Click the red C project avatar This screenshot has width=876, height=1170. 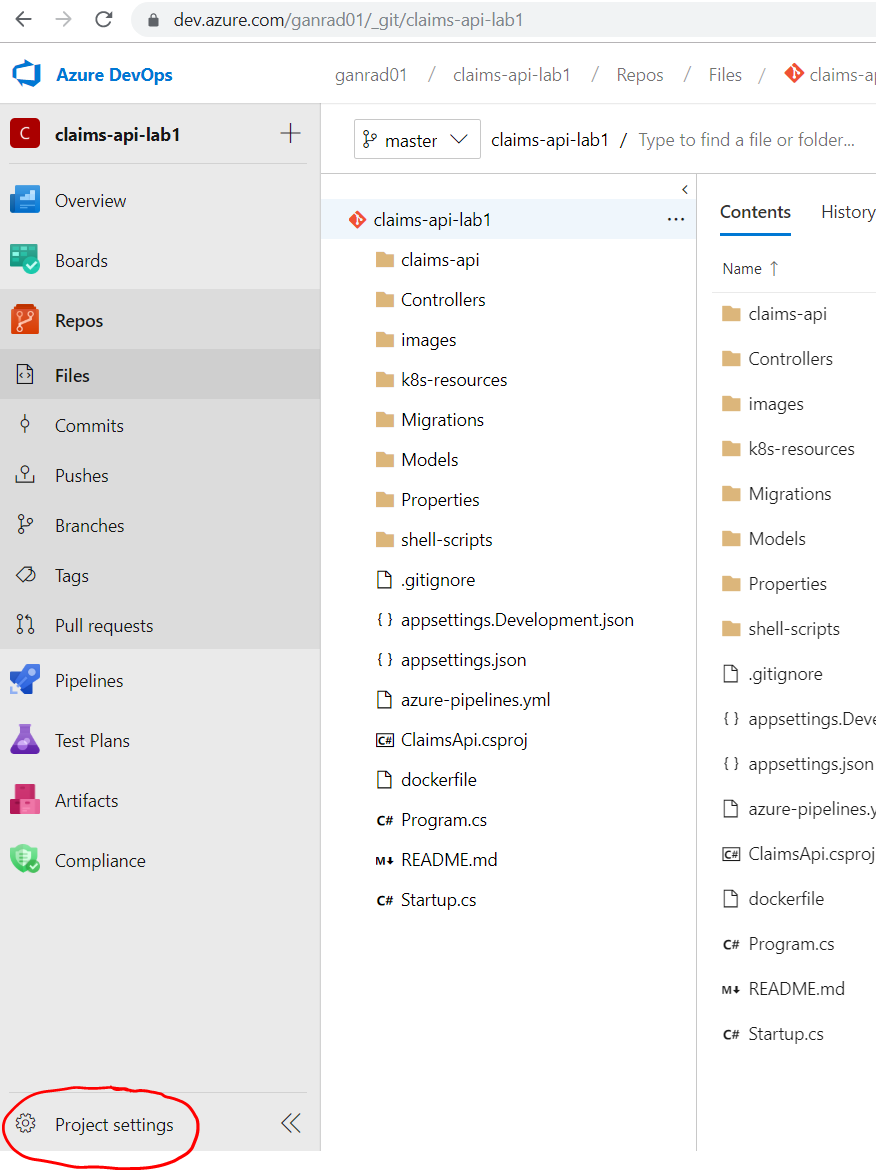tap(25, 134)
